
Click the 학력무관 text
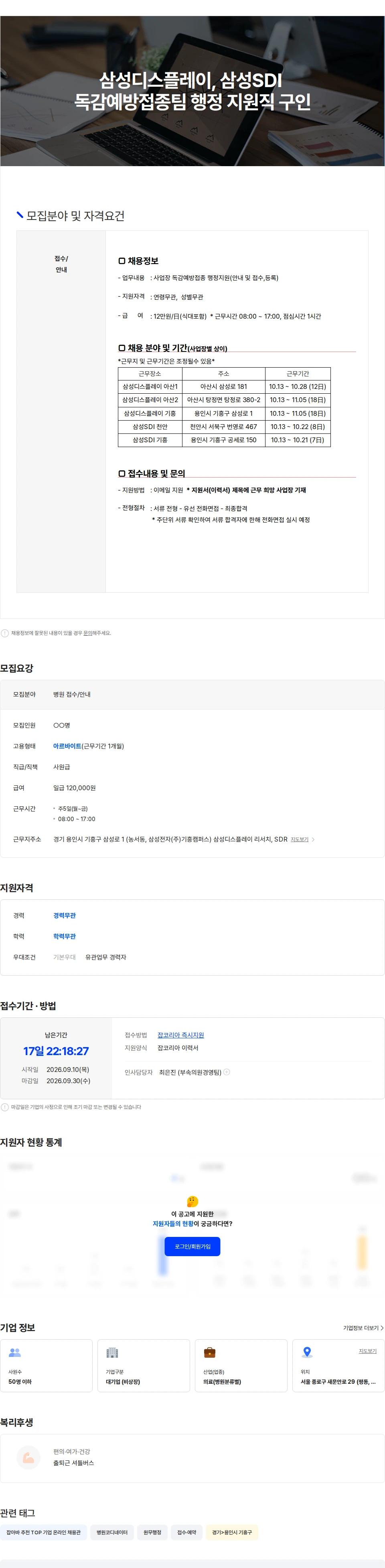coord(65,936)
